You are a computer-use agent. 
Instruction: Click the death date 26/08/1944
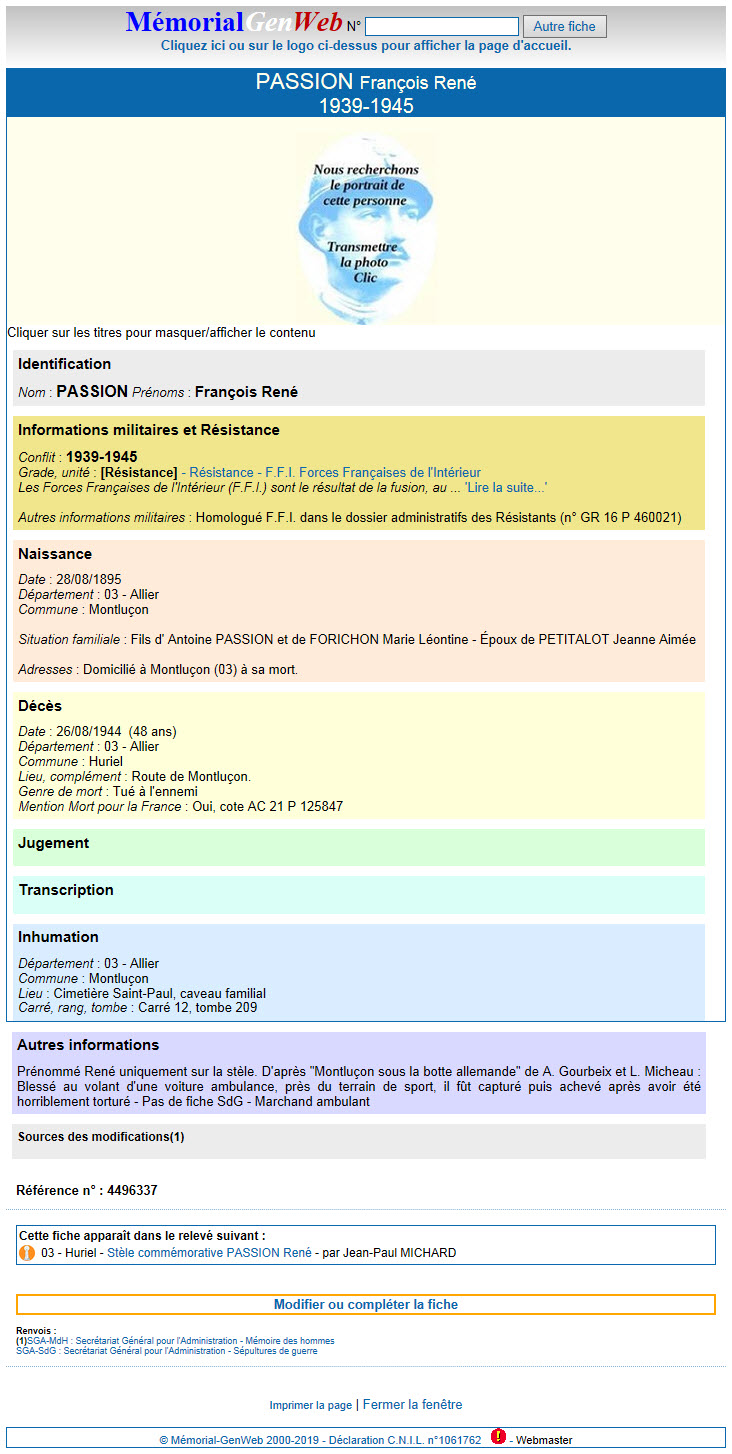coord(89,732)
